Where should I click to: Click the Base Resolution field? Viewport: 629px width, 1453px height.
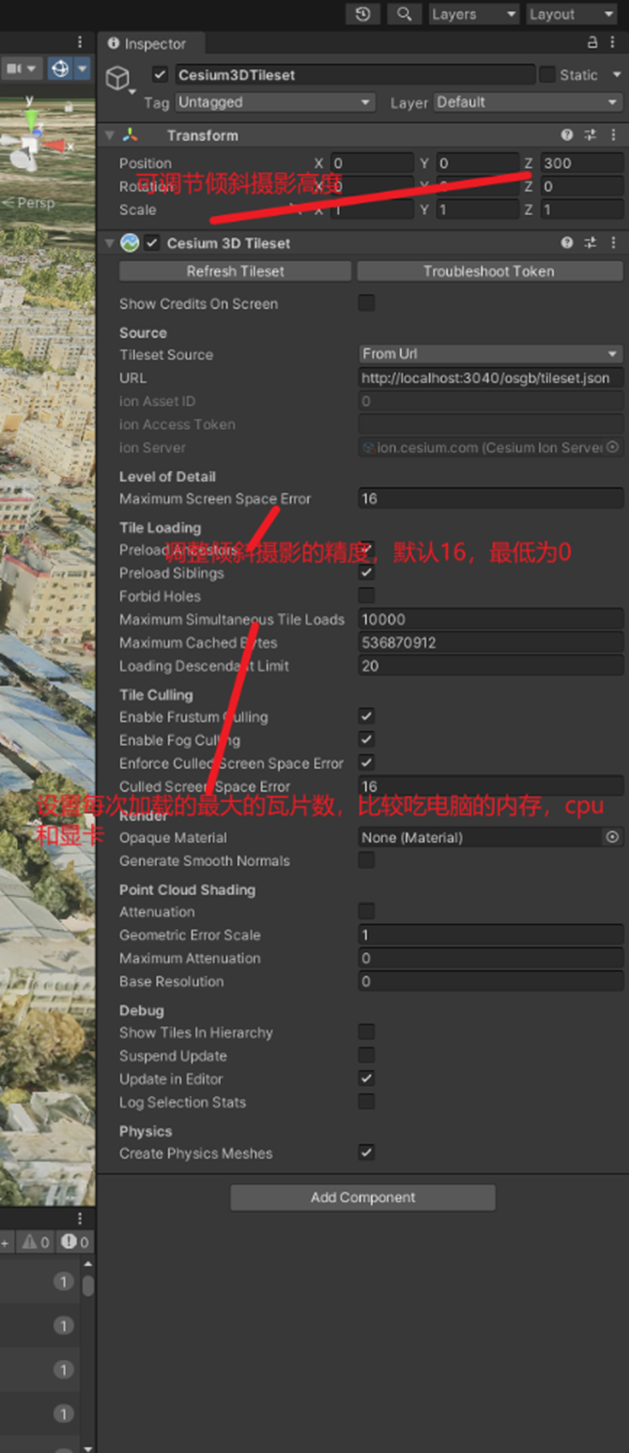[490, 982]
